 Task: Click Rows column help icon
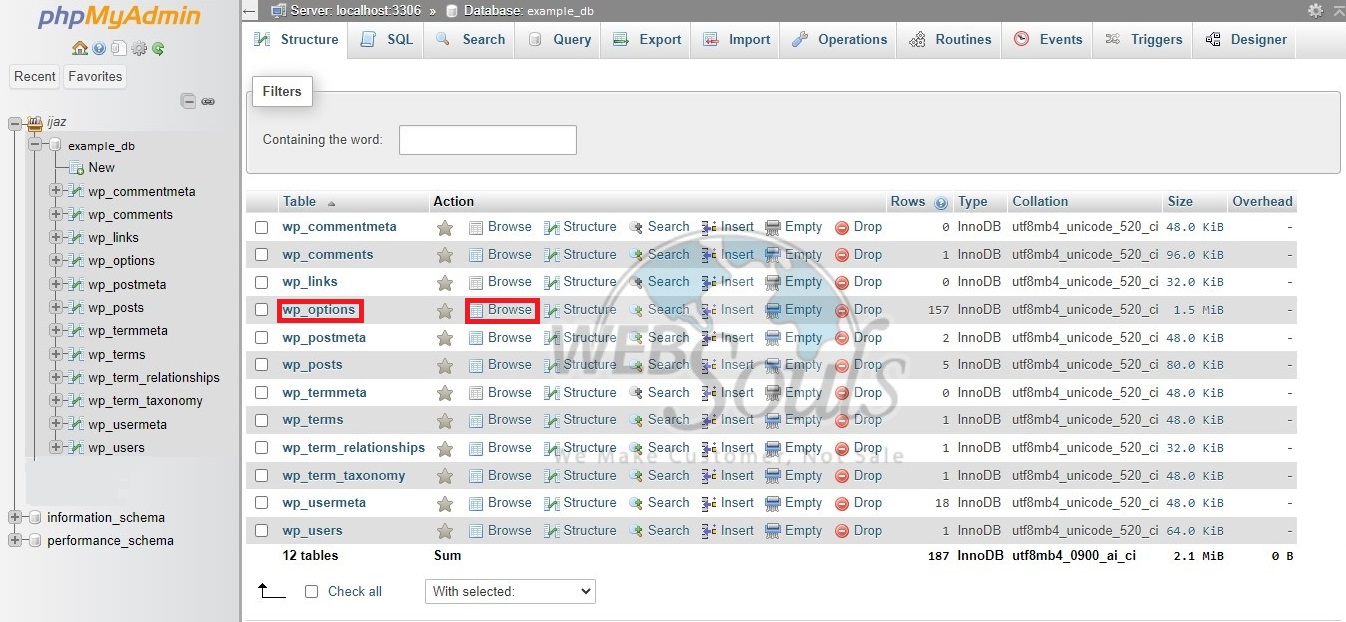[x=941, y=203]
